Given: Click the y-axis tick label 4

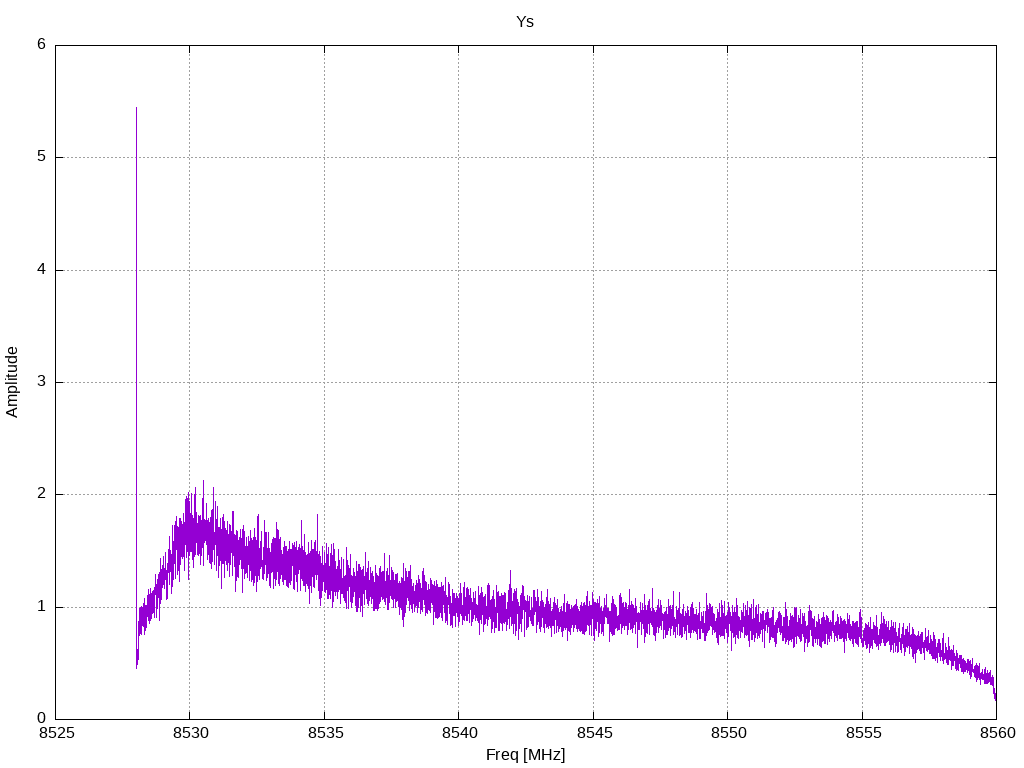Looking at the screenshot, I should tap(42, 269).
